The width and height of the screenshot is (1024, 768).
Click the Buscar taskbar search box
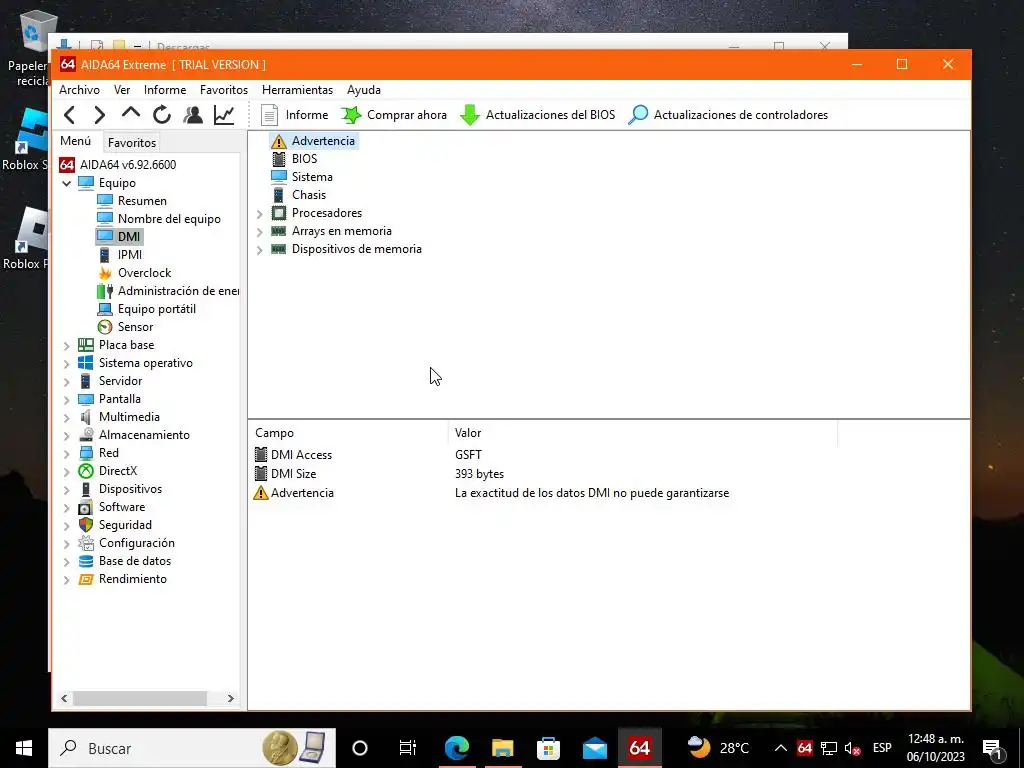192,748
